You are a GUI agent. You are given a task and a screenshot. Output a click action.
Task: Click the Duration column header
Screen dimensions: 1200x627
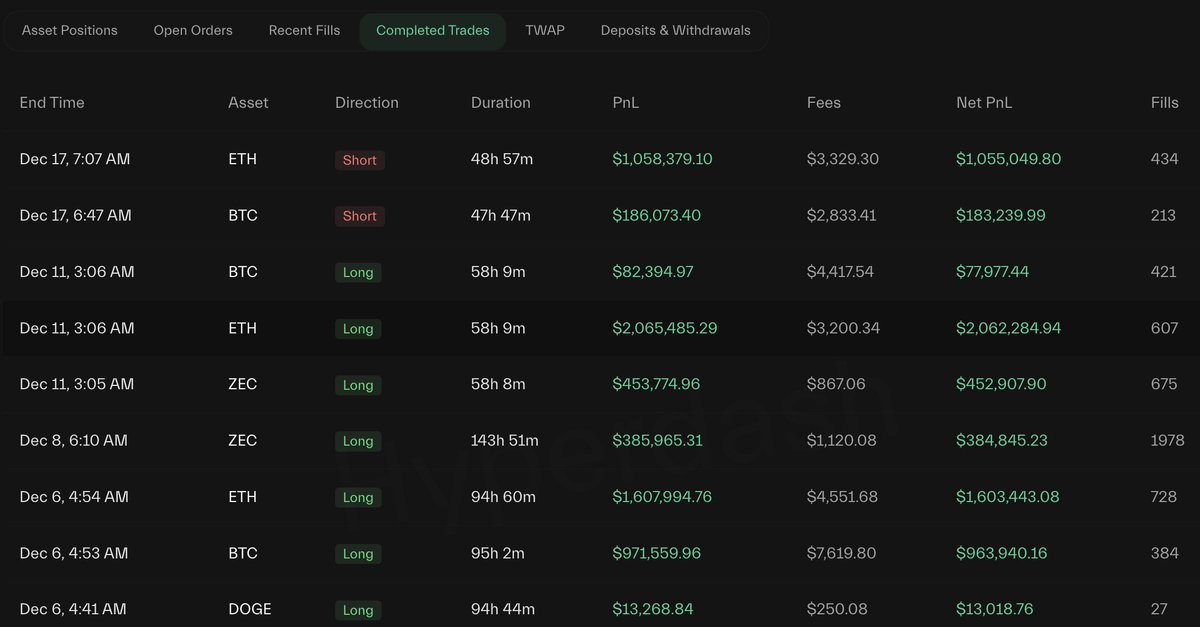(x=501, y=102)
